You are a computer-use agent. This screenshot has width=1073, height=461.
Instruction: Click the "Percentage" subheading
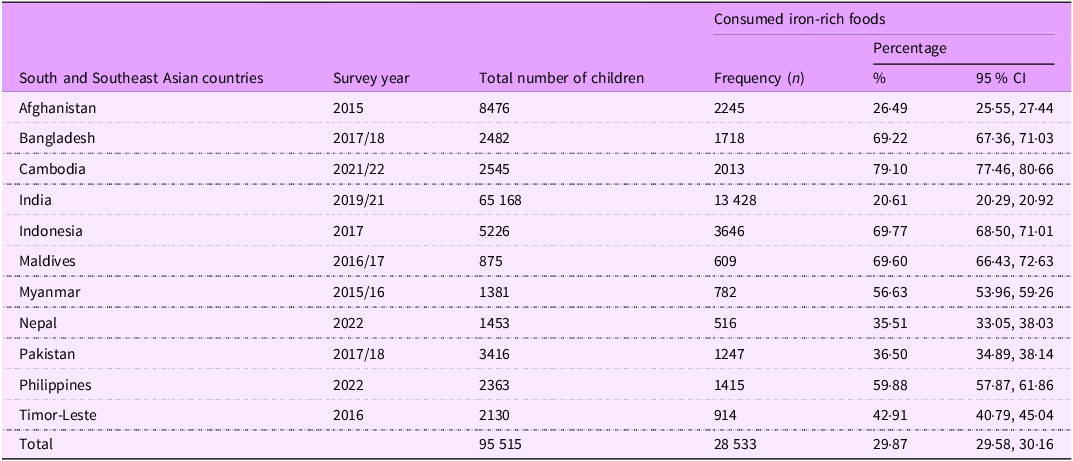click(910, 48)
